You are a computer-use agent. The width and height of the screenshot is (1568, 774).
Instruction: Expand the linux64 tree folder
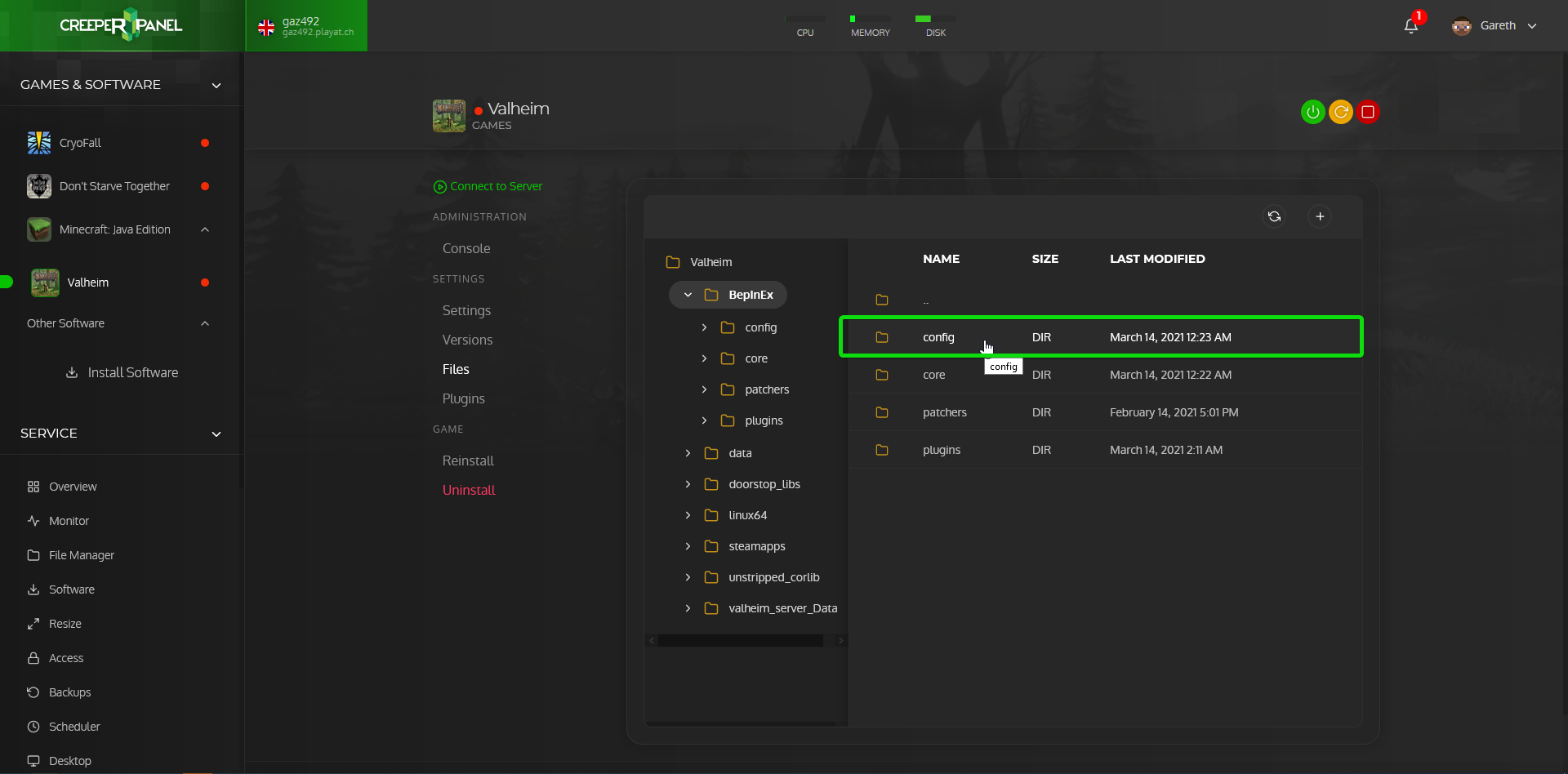pyautogui.click(x=688, y=515)
